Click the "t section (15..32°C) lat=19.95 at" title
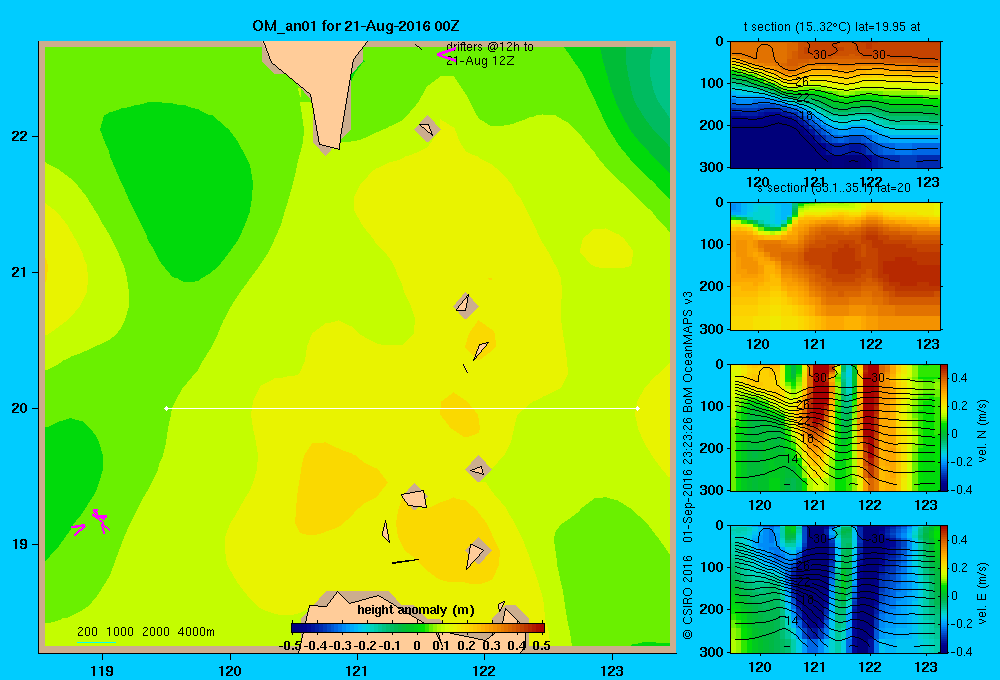Image resolution: width=1000 pixels, height=680 pixels. 832,27
